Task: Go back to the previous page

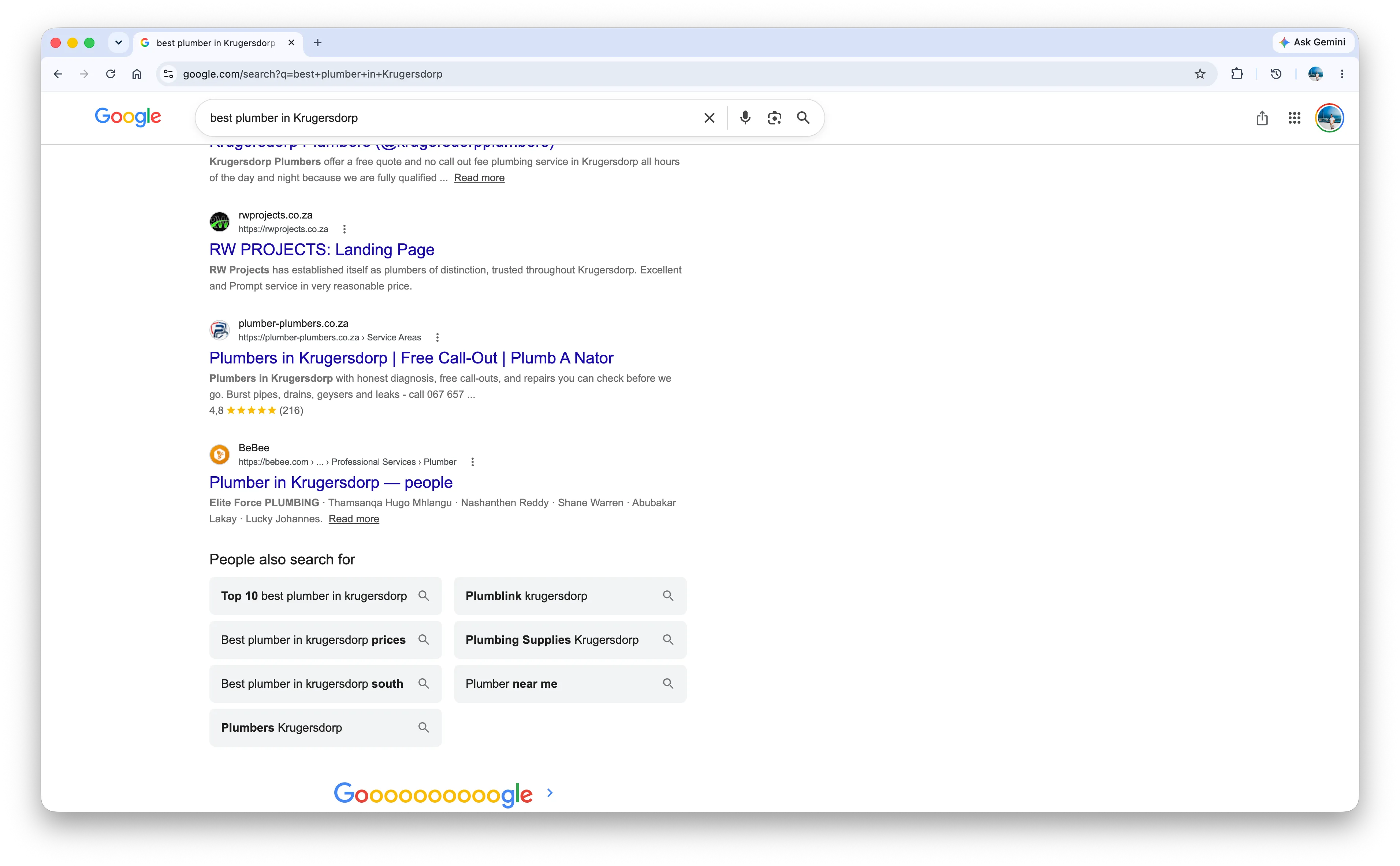Action: (x=58, y=74)
